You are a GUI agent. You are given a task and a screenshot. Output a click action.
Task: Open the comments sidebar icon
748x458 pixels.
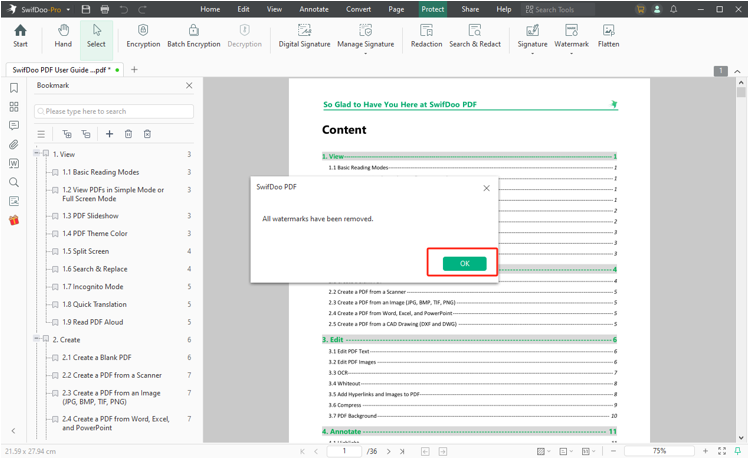click(14, 125)
